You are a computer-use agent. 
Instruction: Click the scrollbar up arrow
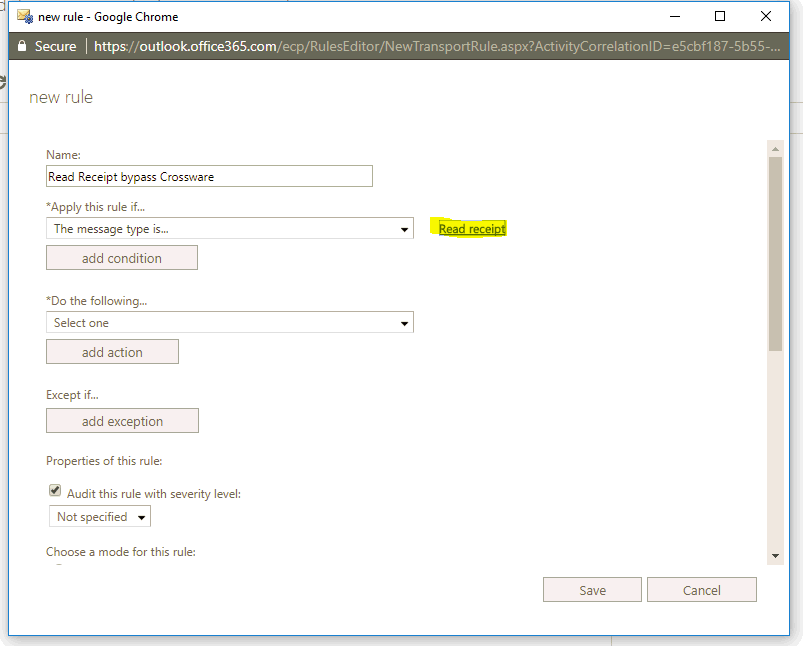pyautogui.click(x=775, y=149)
